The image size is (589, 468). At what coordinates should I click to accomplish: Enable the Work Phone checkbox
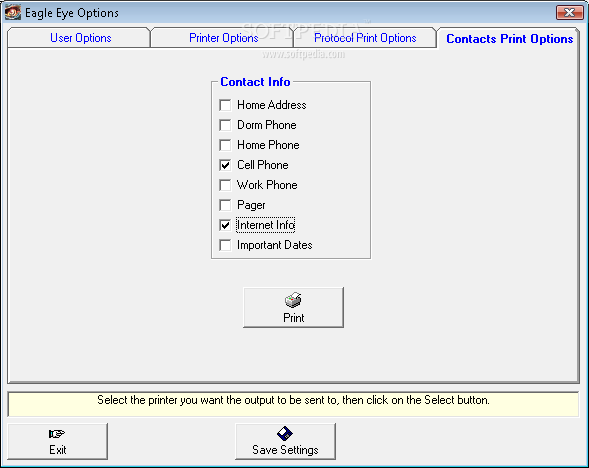pos(225,185)
